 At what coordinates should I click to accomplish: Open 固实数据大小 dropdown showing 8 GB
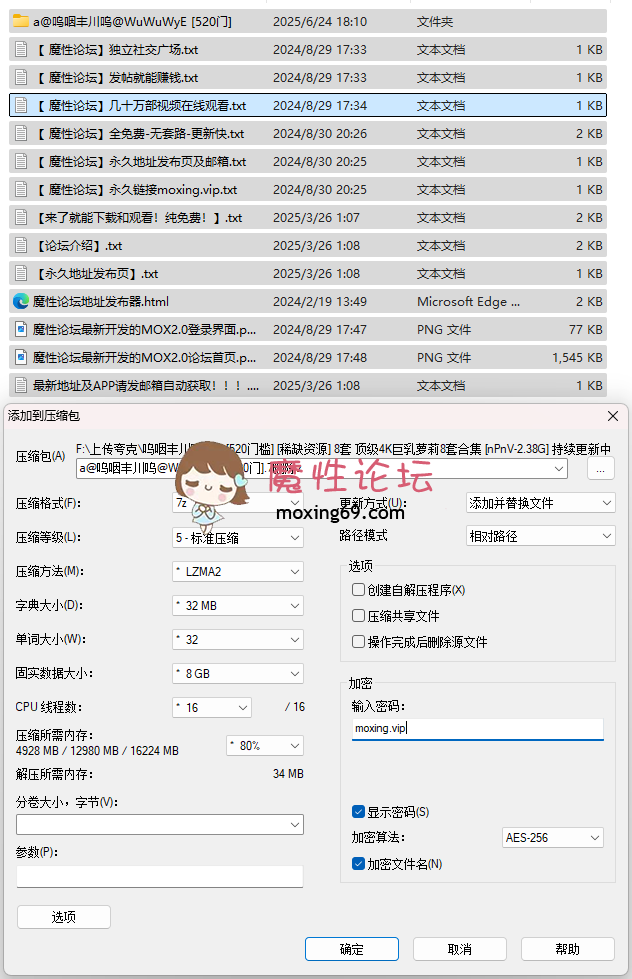(x=238, y=674)
